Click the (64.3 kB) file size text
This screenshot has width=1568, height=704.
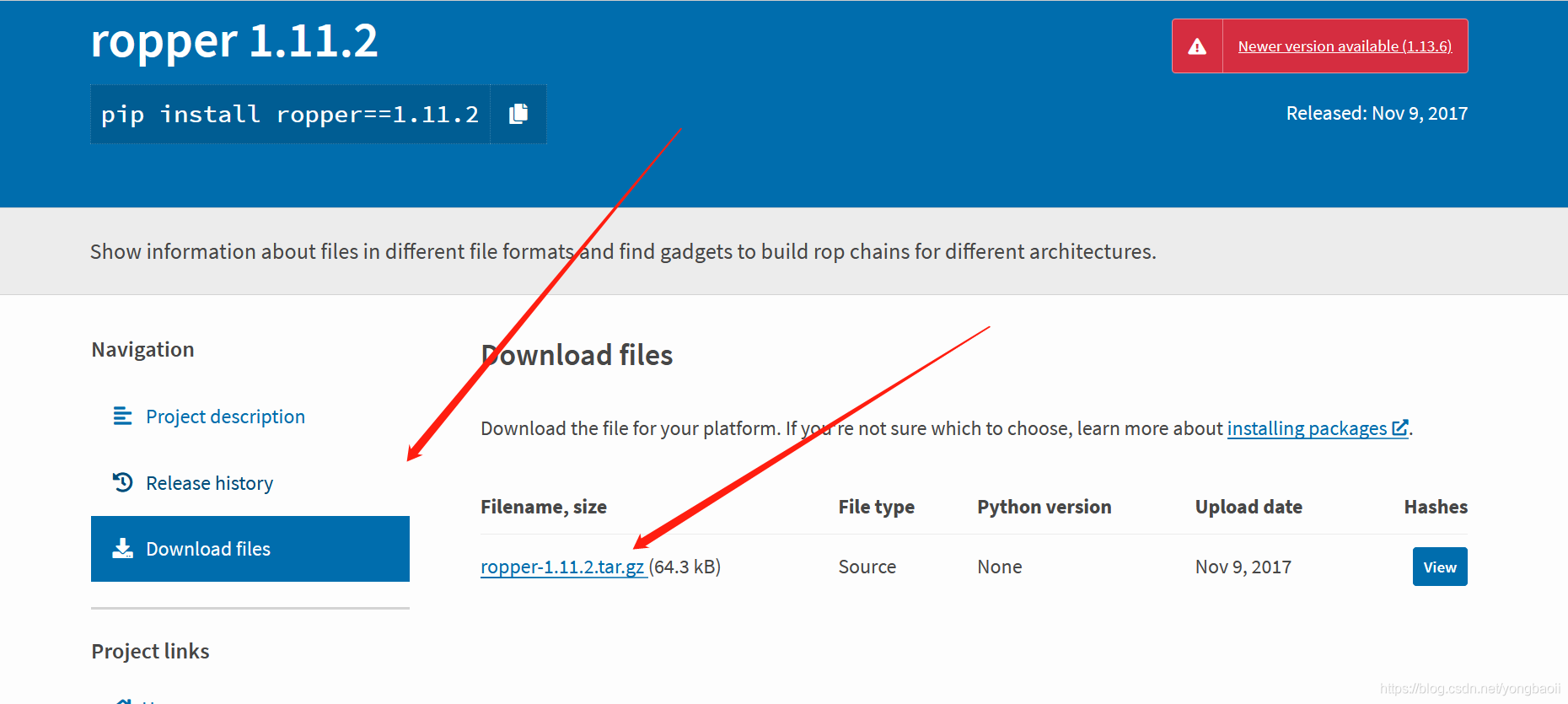click(x=685, y=567)
